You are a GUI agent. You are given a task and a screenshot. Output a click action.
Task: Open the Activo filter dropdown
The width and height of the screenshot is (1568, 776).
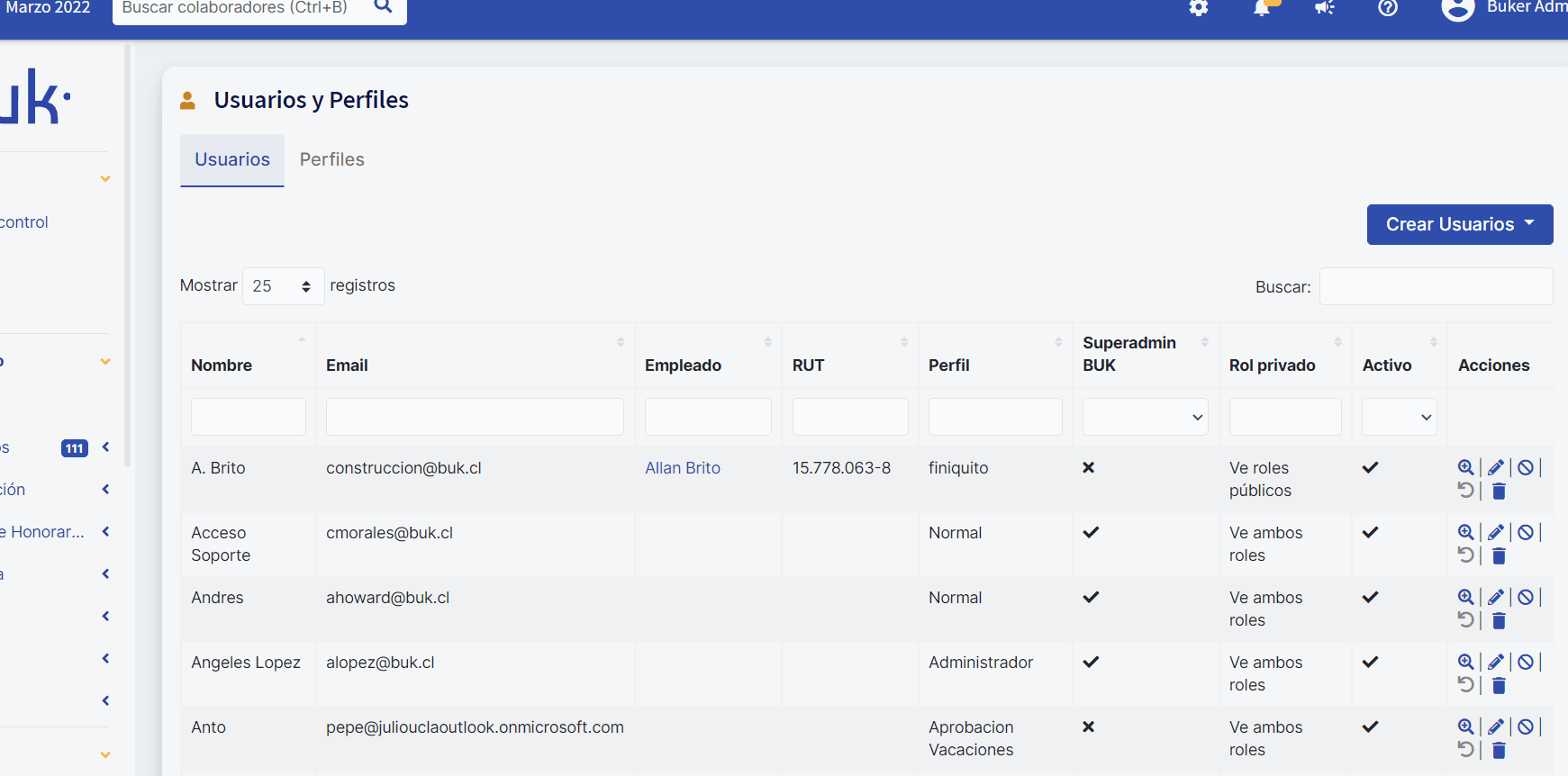1399,417
